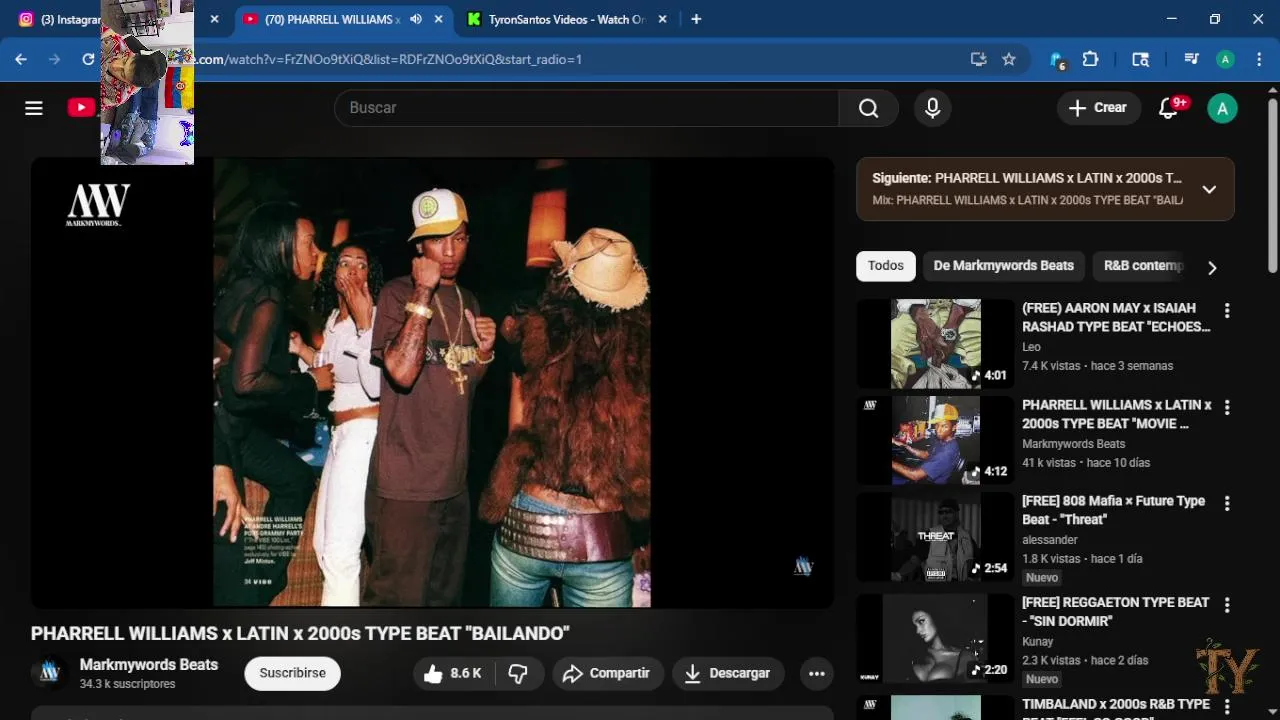
Task: Open the notifications bell
Action: (1168, 108)
